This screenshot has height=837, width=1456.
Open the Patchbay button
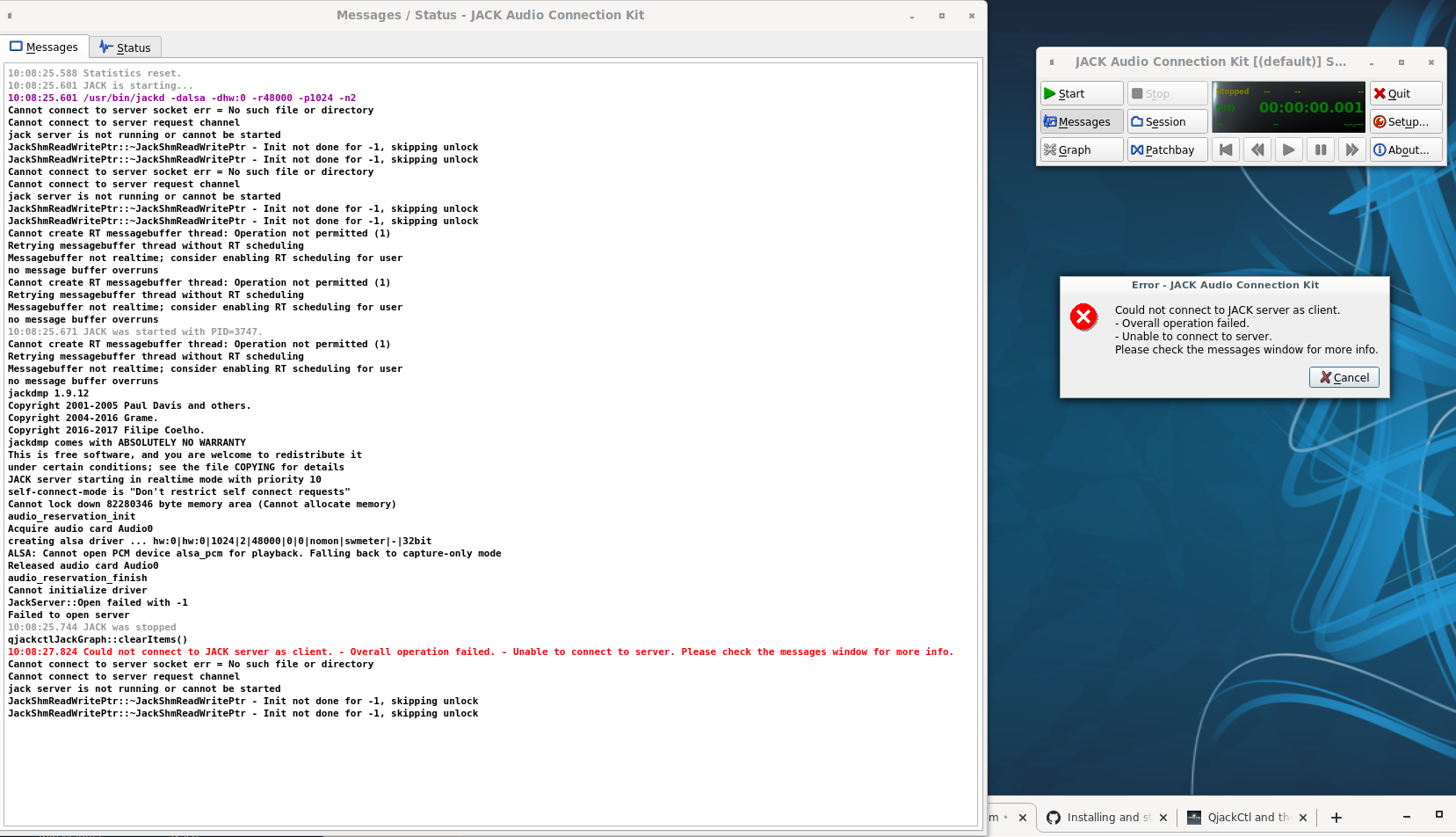click(x=1168, y=149)
